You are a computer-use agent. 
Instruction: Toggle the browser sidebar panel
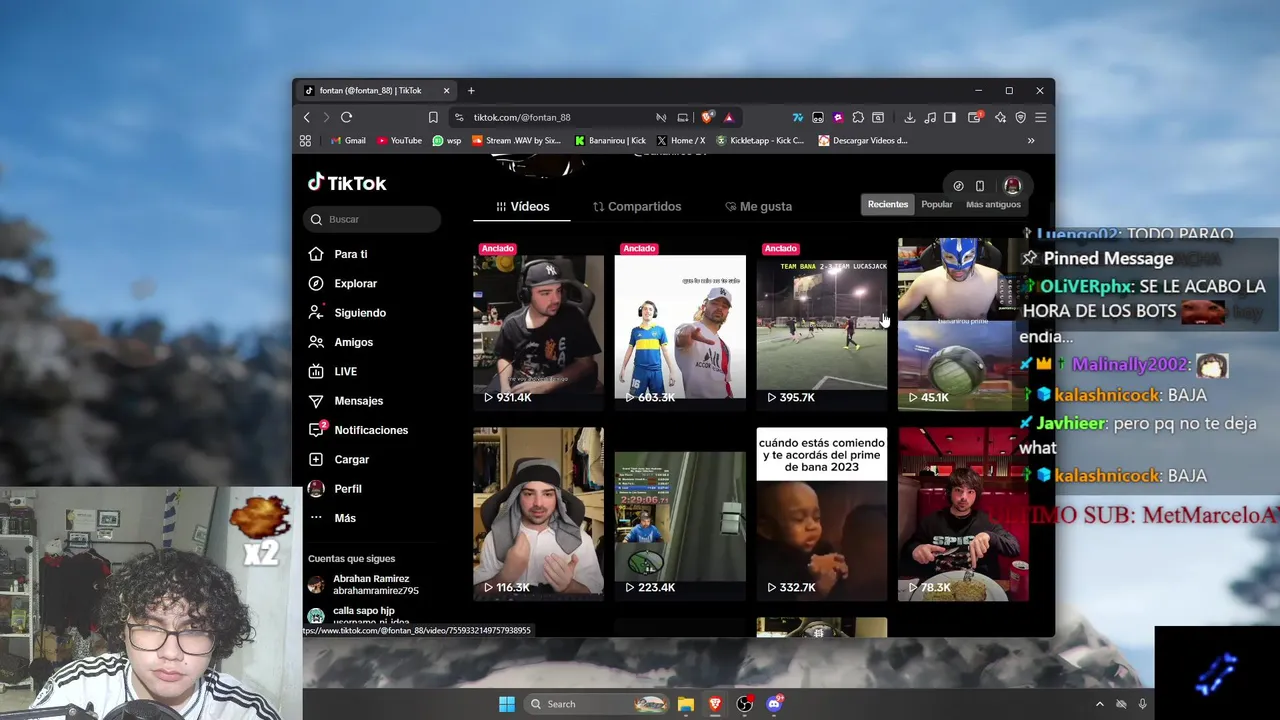coord(950,117)
